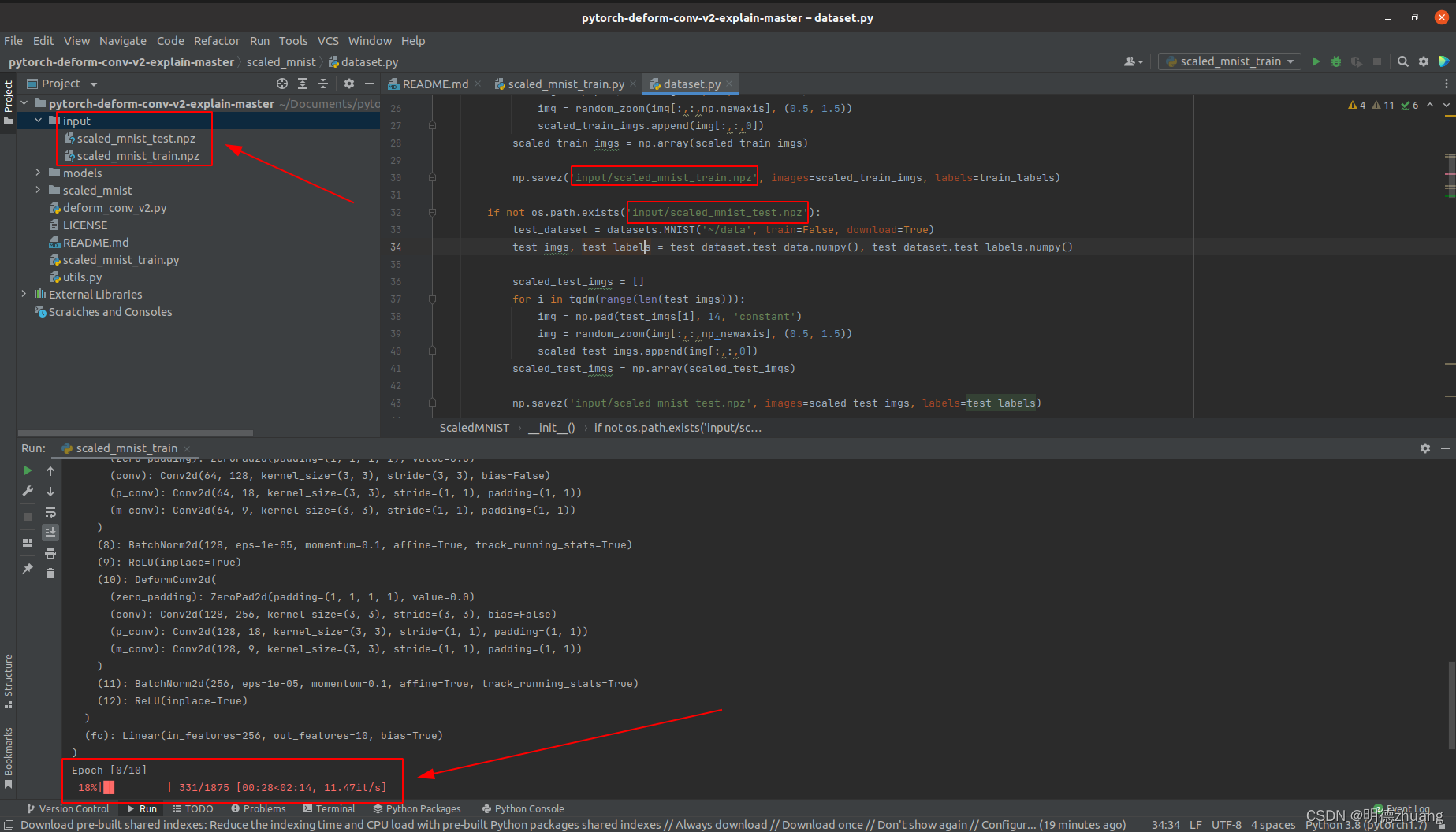This screenshot has height=832, width=1456.
Task: Toggle soft-wrap in Run console
Action: point(50,512)
